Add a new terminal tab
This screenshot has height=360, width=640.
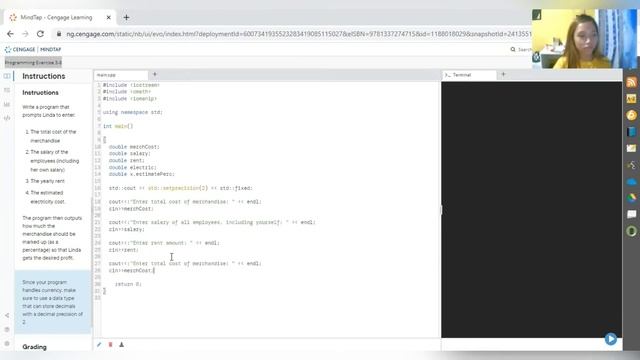click(x=503, y=74)
